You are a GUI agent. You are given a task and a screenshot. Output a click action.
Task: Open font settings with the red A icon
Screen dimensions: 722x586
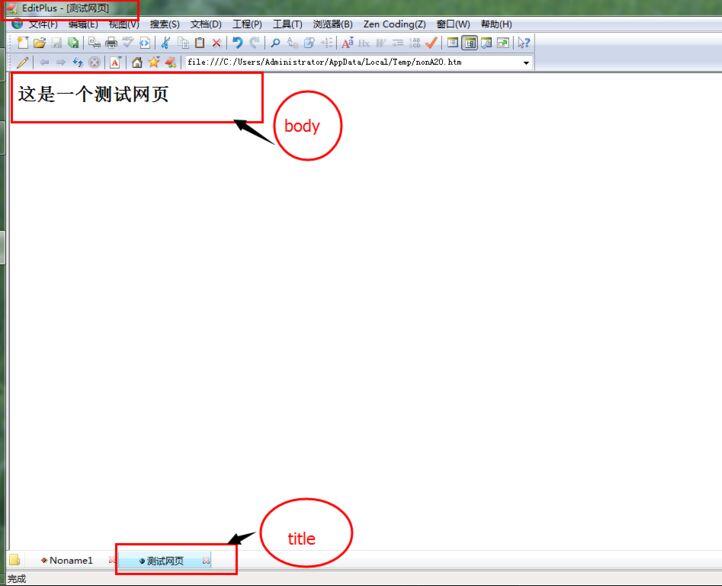coord(348,43)
